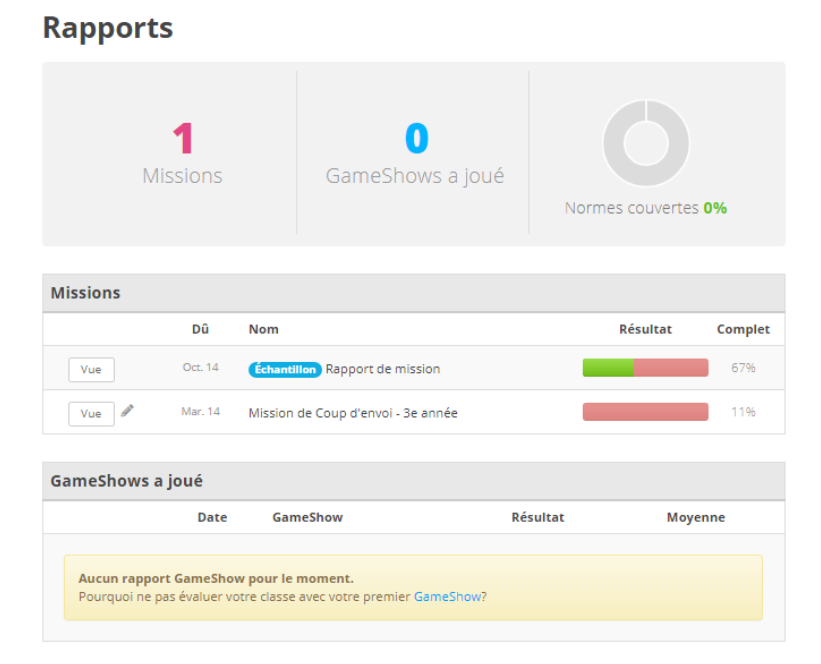Click the Normes couvertes 0% label
The image size is (821, 664).
(646, 208)
